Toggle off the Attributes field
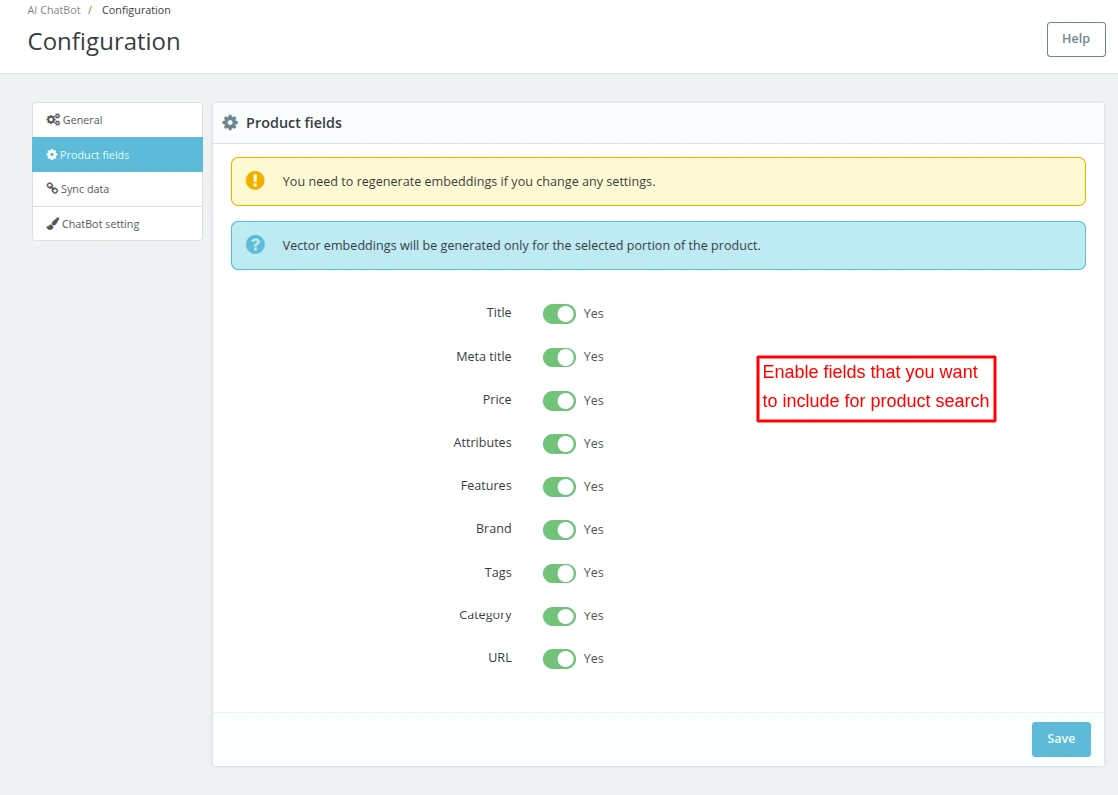 560,443
